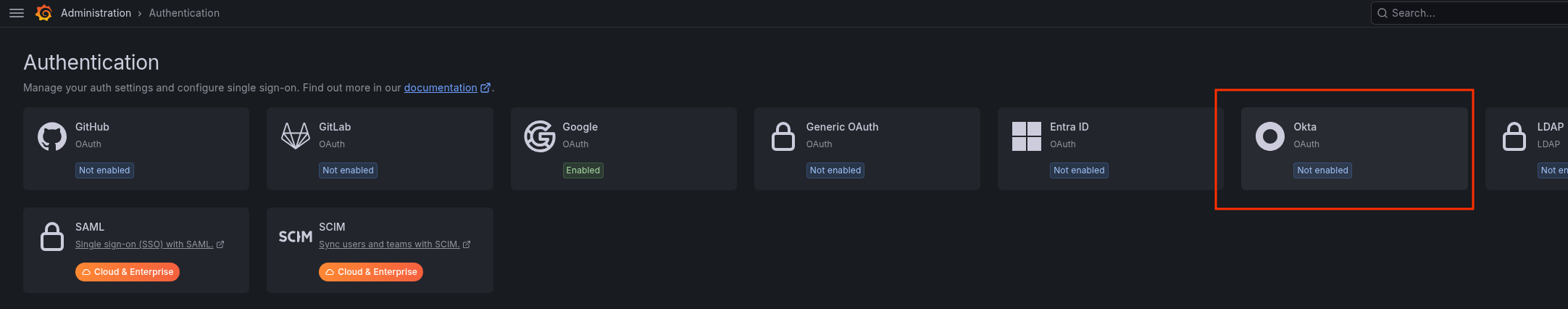Click the SCIM logo icon
Image resolution: width=1568 pixels, height=309 pixels.
296,236
